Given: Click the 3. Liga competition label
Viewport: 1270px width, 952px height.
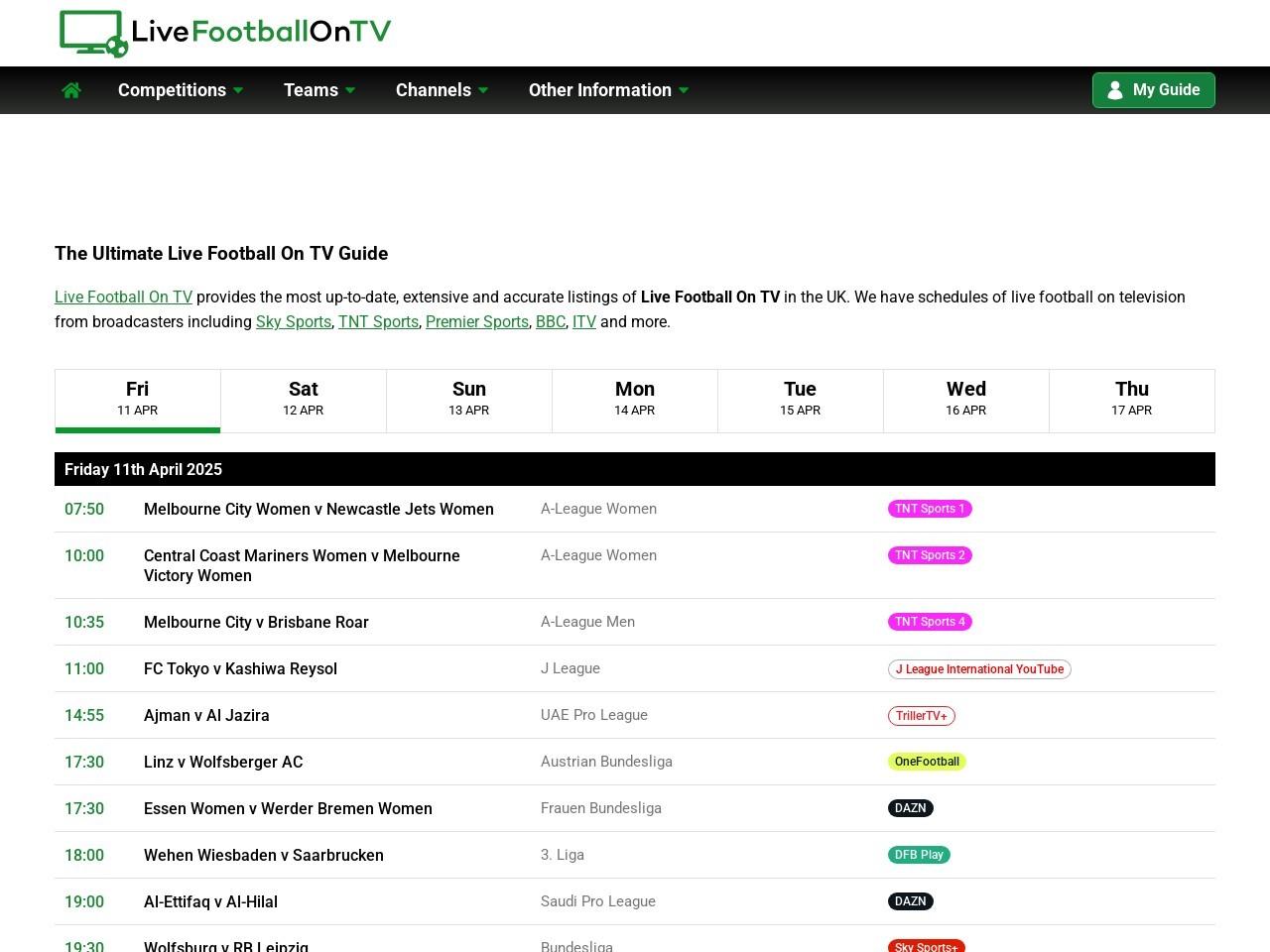Looking at the screenshot, I should (x=563, y=855).
